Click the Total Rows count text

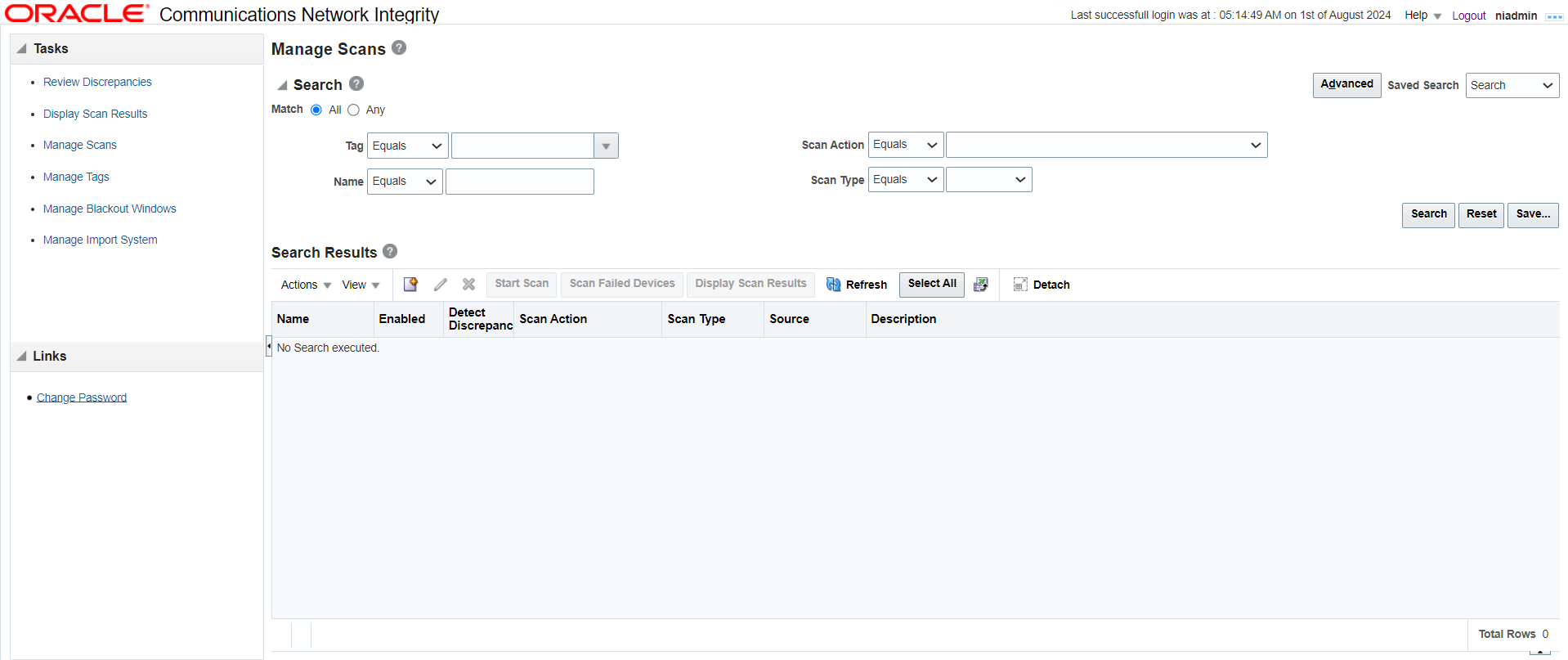point(1513,634)
